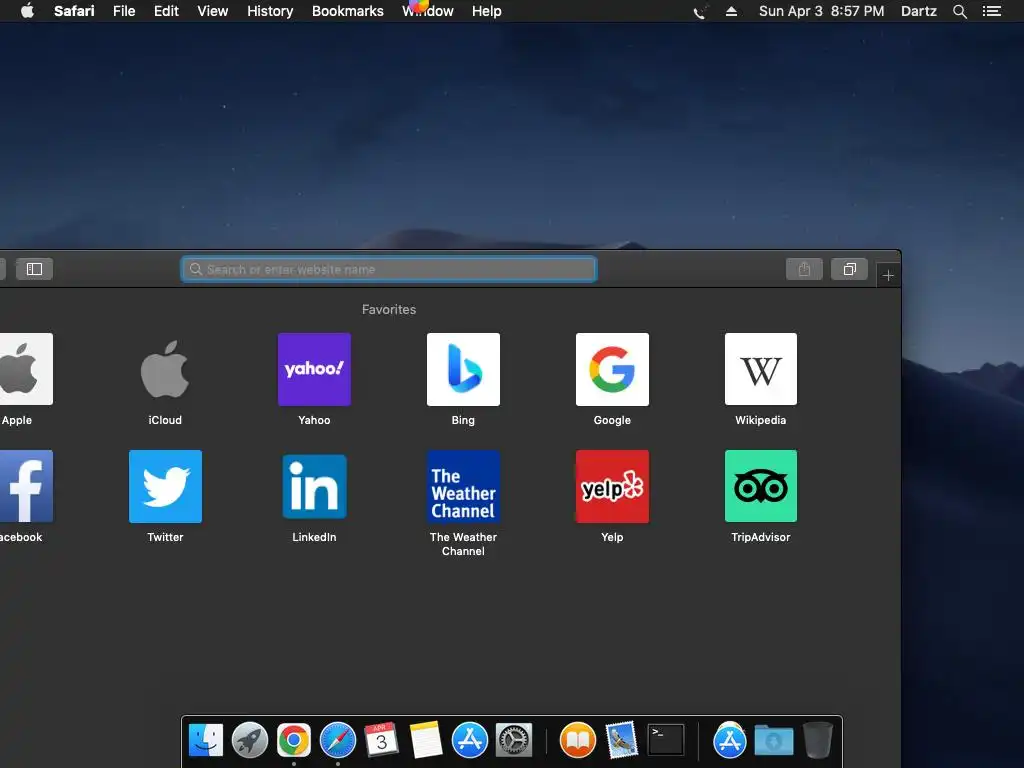Open Books app from the Dock
This screenshot has height=768, width=1024.
point(577,740)
